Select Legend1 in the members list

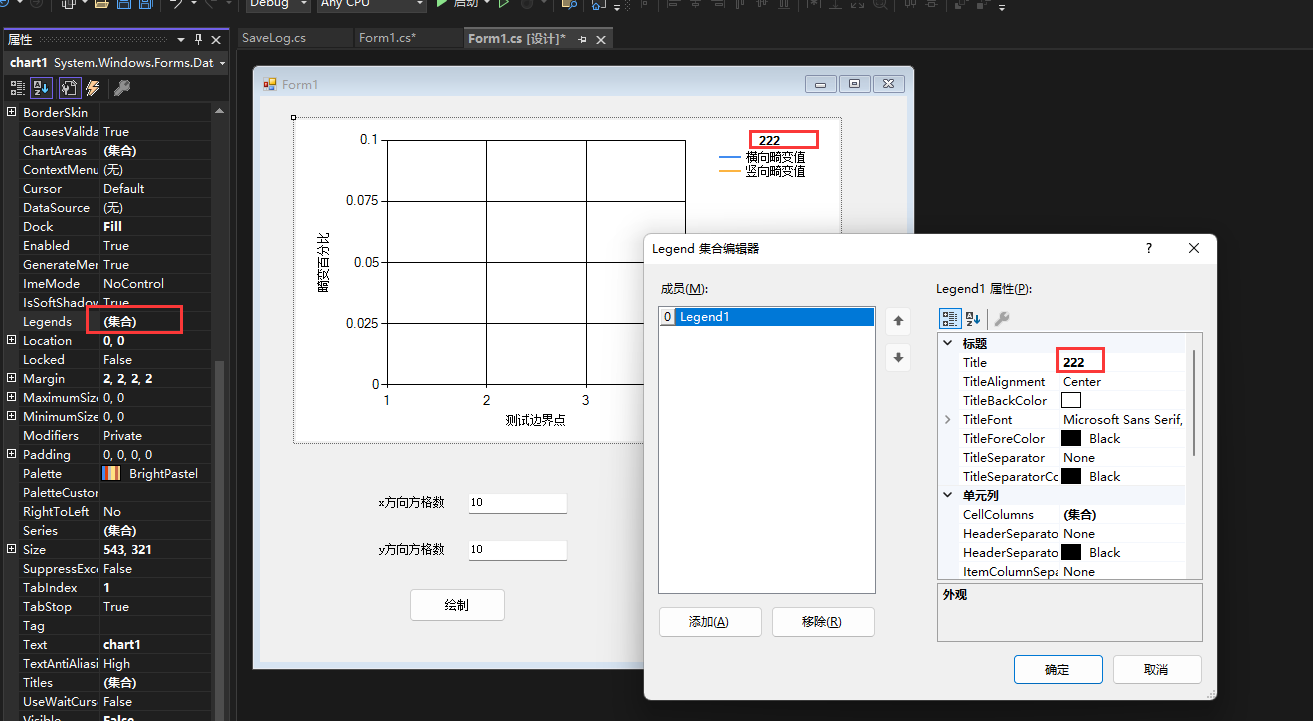pos(767,317)
